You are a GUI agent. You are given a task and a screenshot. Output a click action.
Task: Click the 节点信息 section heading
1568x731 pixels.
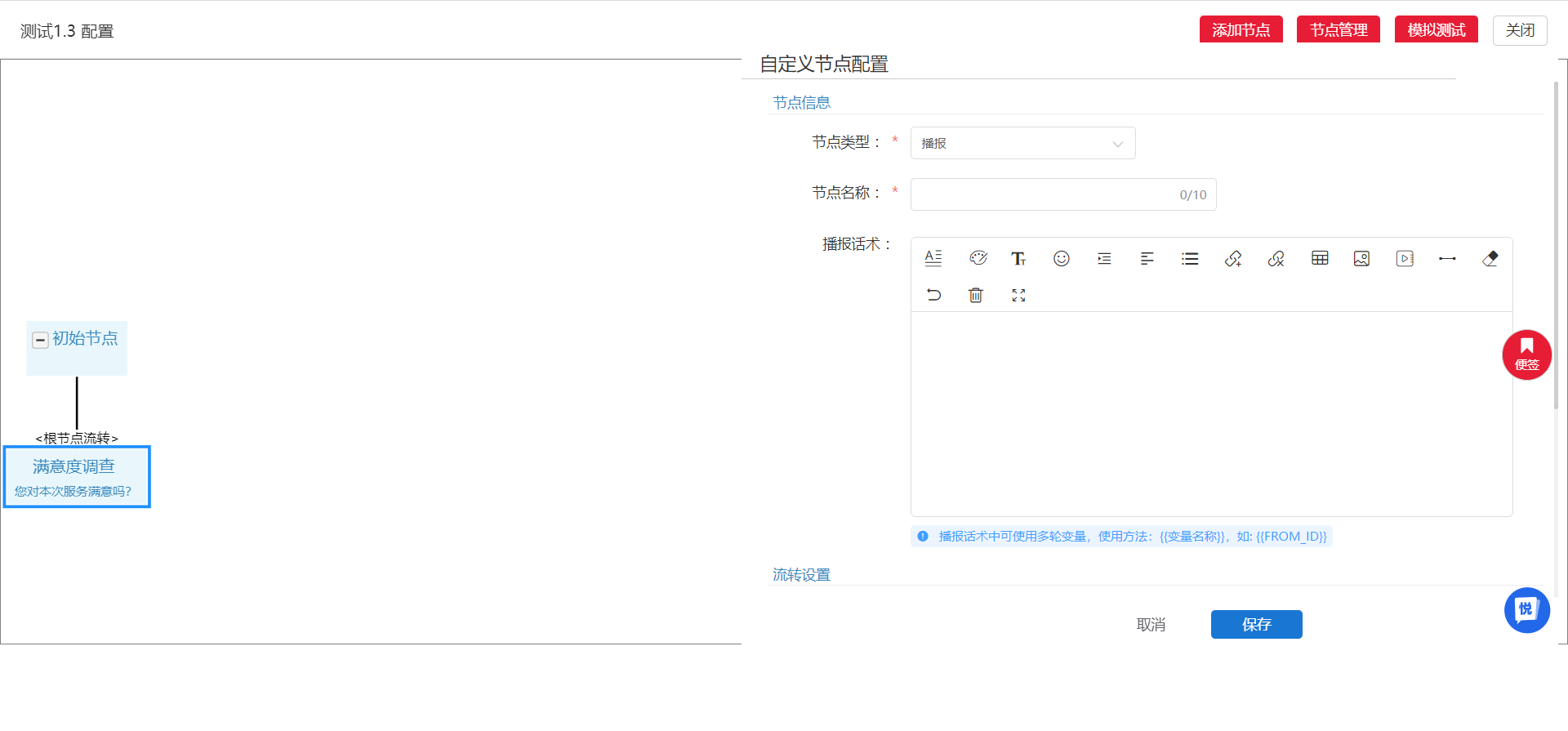[x=801, y=102]
